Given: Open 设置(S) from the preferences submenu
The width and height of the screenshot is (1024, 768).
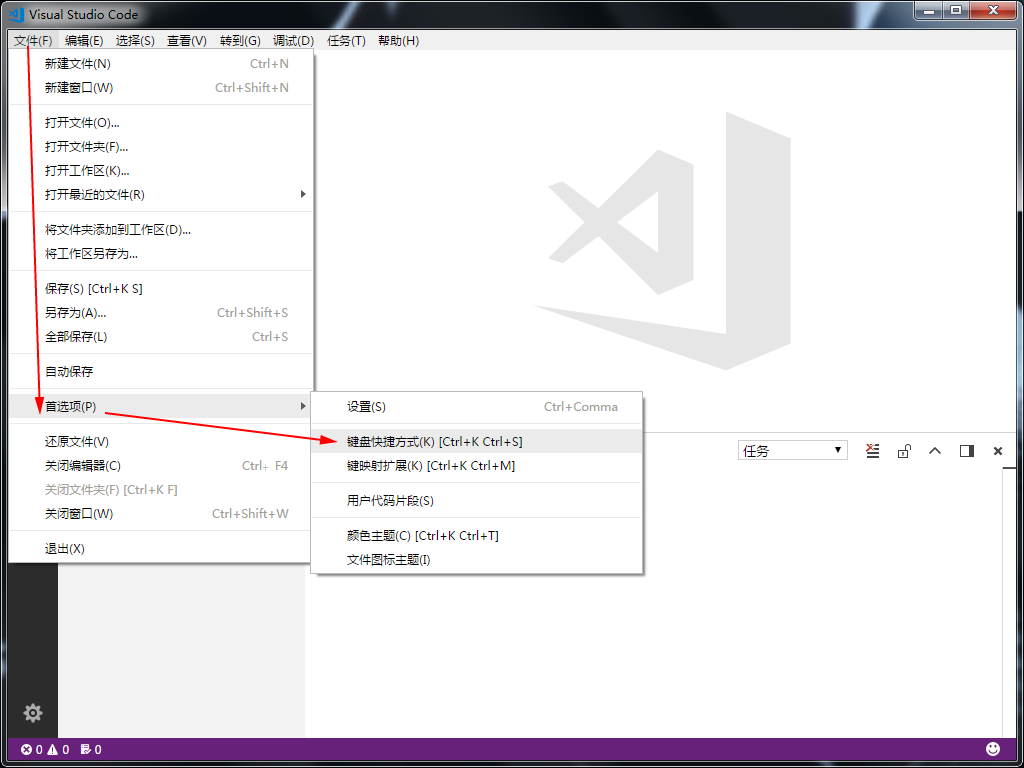Looking at the screenshot, I should tap(477, 407).
